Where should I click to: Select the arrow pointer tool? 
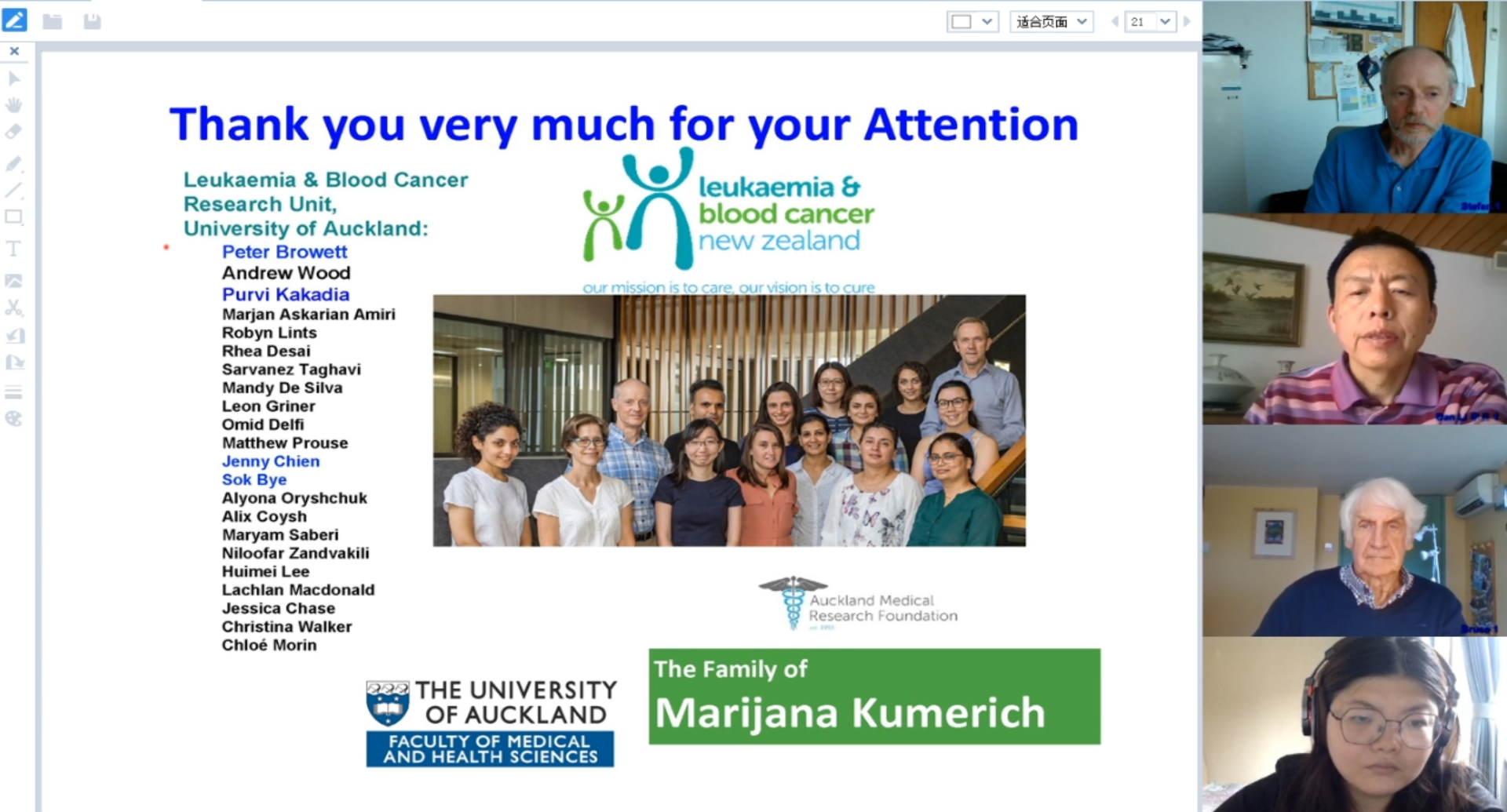click(x=13, y=78)
